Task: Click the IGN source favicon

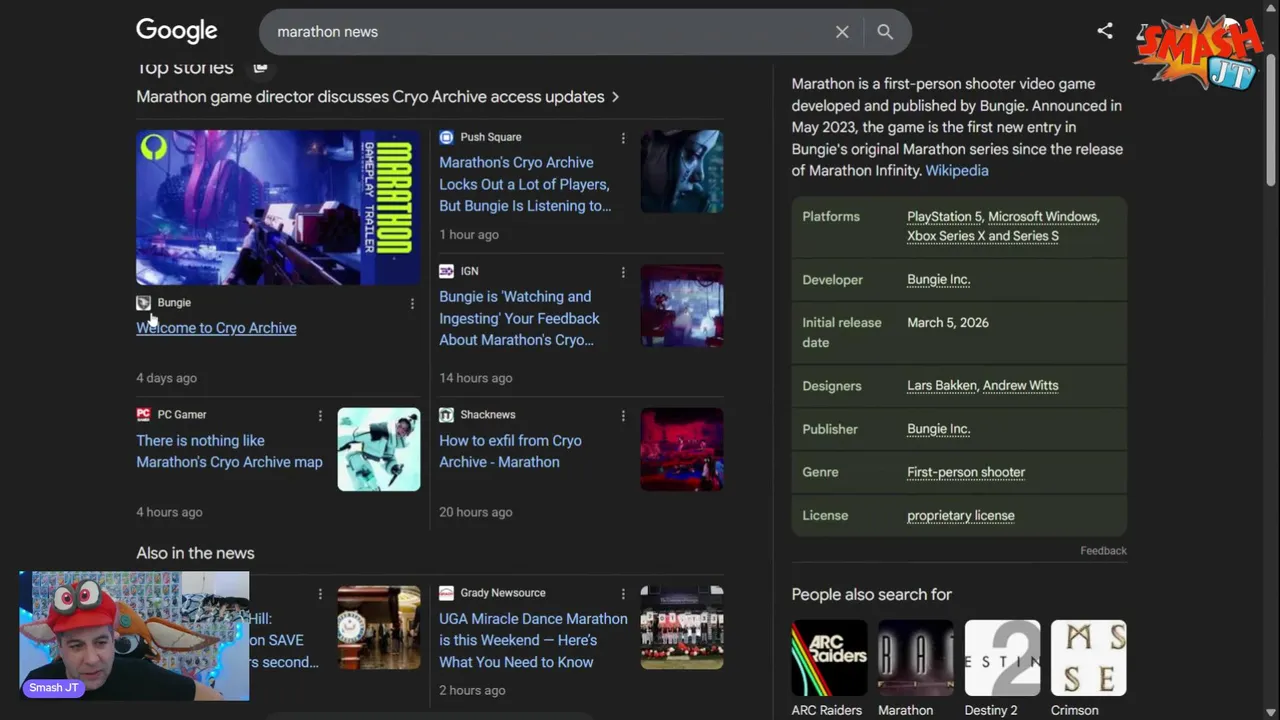Action: click(x=446, y=271)
